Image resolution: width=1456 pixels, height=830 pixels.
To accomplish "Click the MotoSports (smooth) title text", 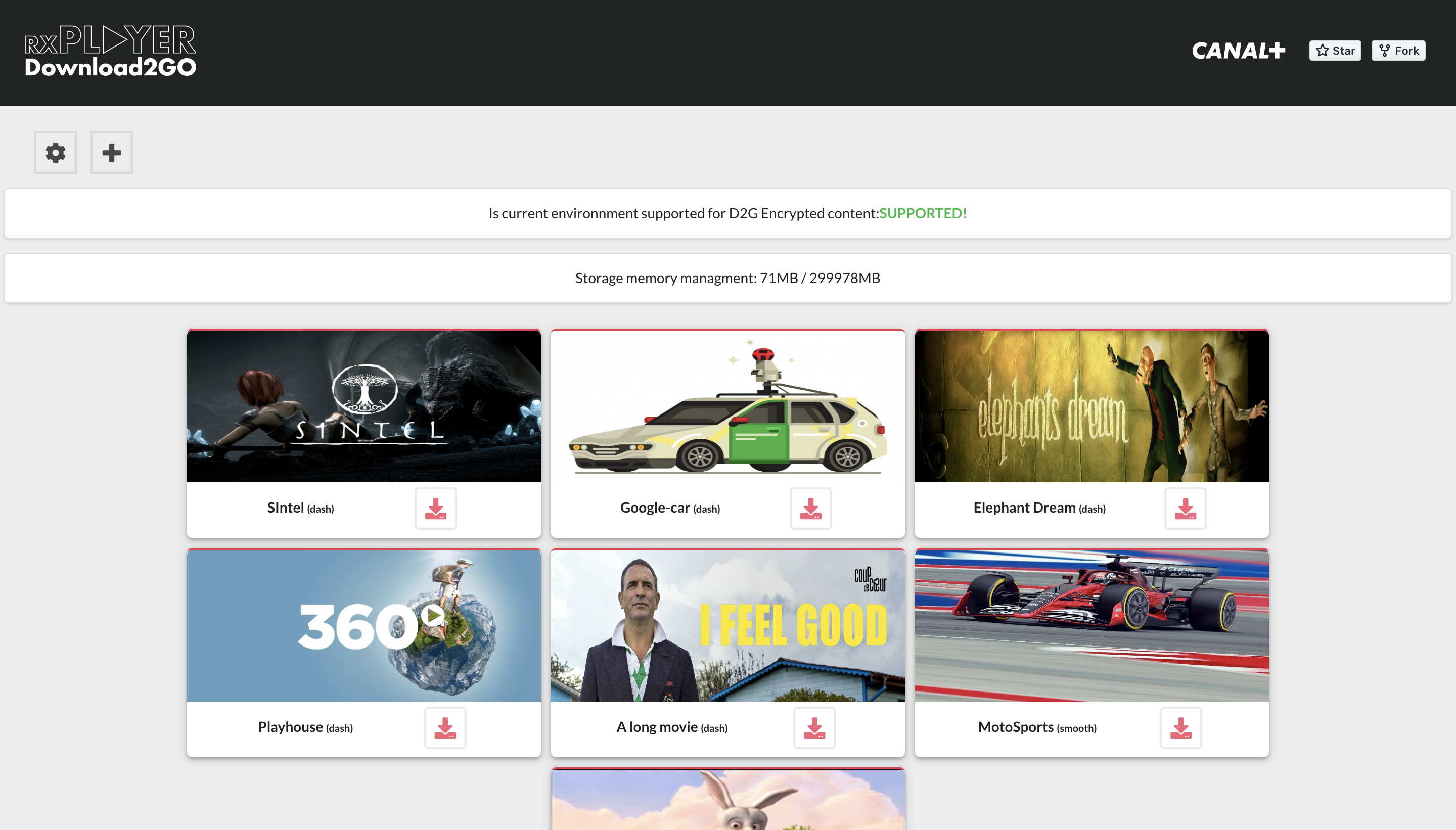I will [1037, 727].
